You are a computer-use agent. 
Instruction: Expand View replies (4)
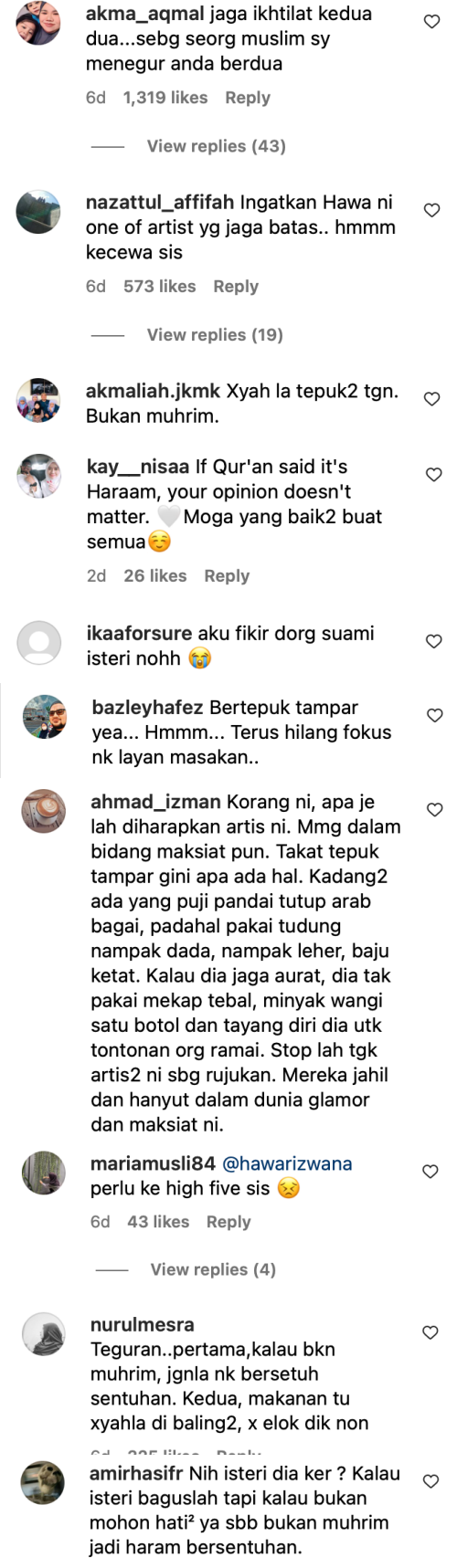click(213, 1269)
